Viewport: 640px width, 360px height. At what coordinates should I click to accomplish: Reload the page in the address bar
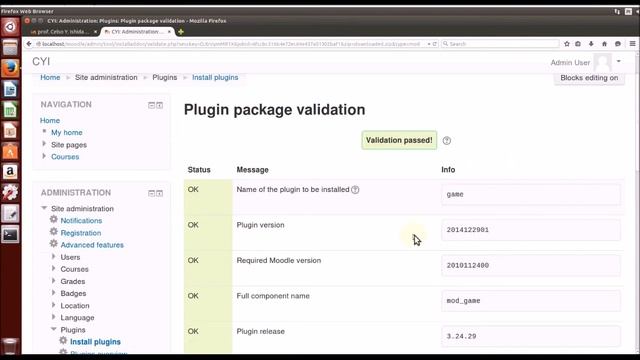435,44
